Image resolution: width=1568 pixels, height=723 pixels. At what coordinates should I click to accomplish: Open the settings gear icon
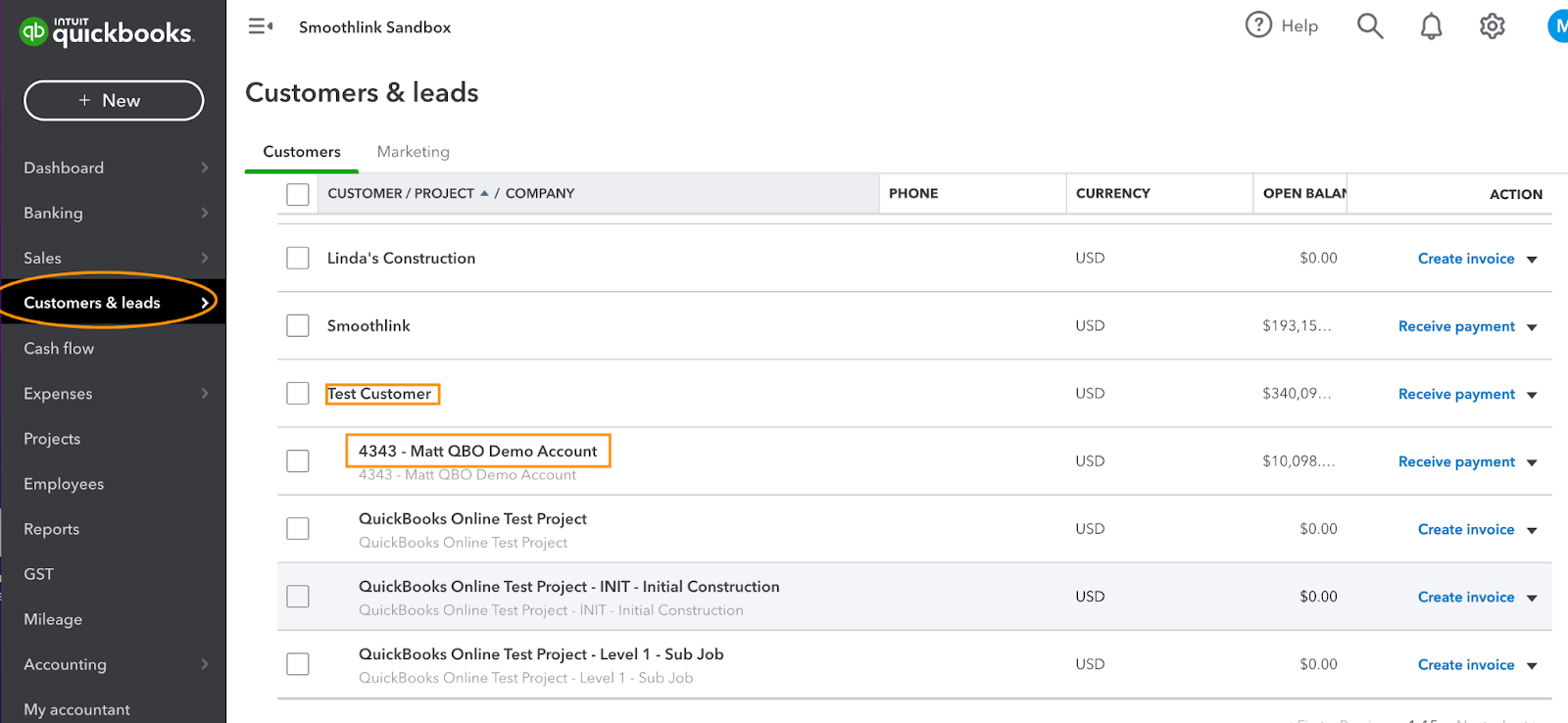tap(1493, 25)
